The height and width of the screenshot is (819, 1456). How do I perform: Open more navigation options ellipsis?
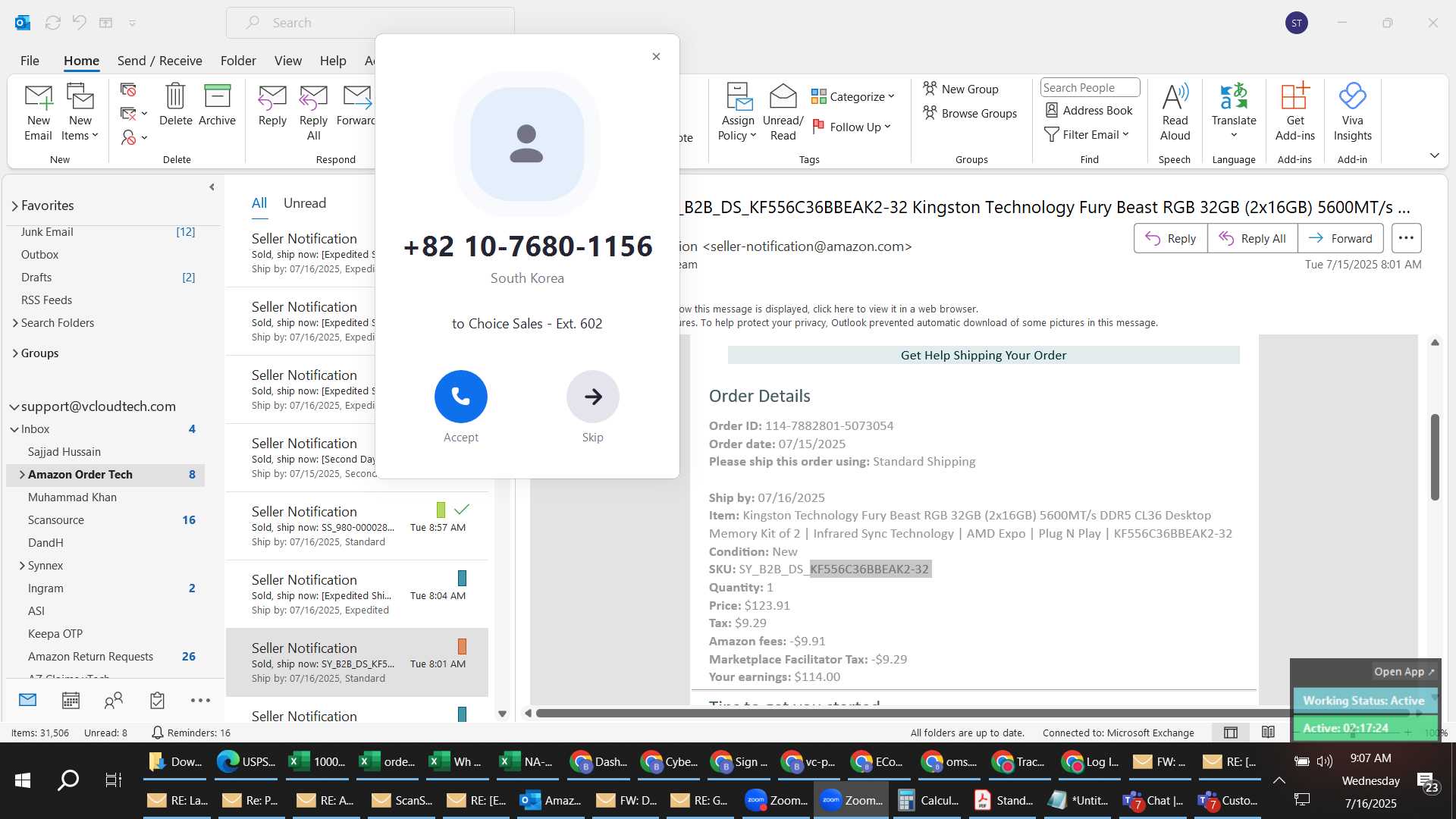[200, 700]
